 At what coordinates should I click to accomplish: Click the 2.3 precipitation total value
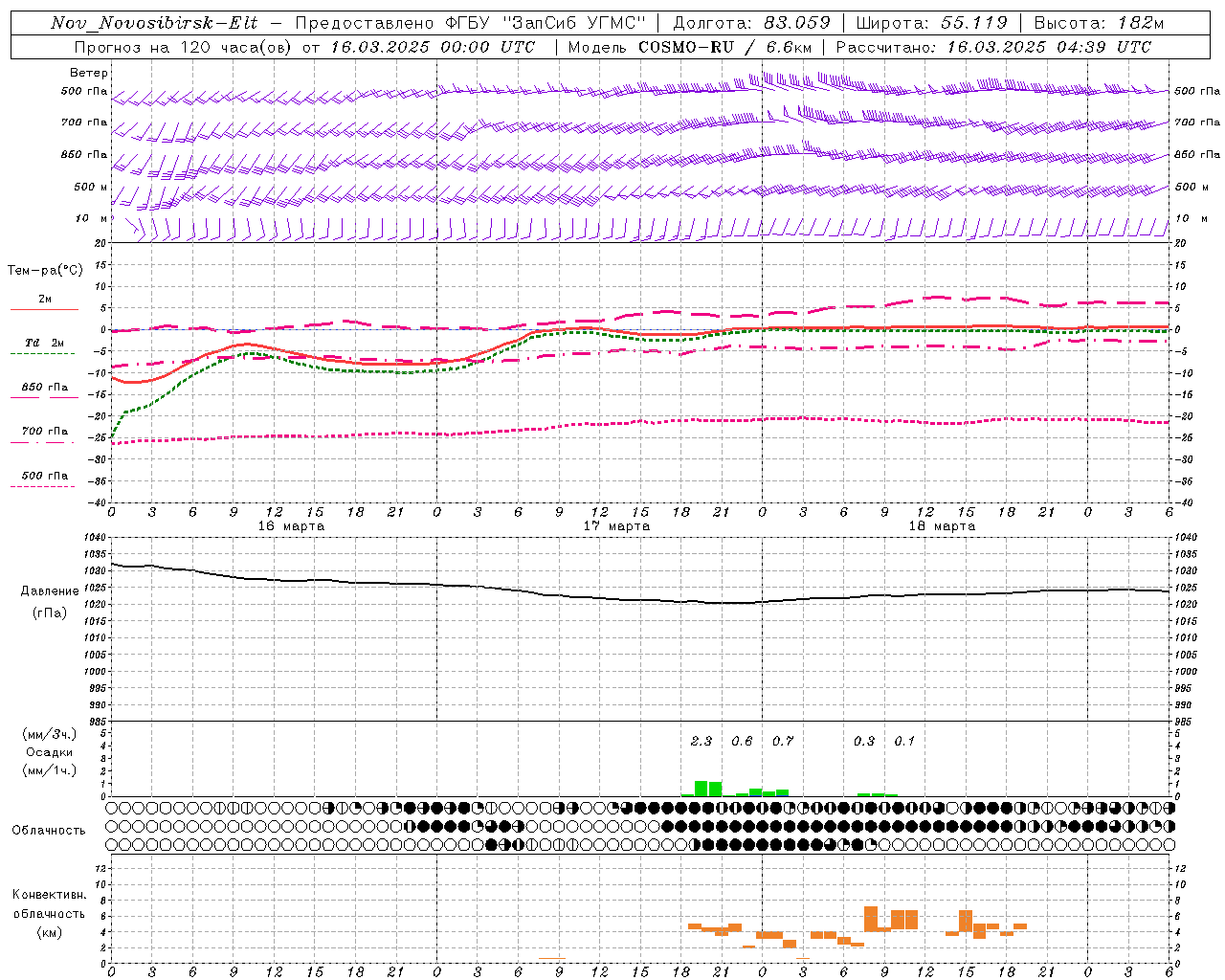tap(701, 742)
